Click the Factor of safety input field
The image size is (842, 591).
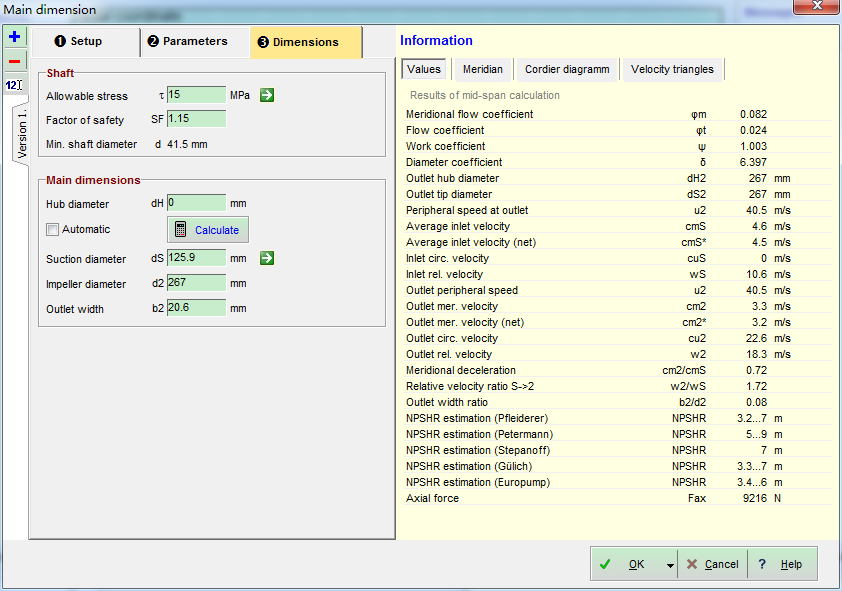197,119
